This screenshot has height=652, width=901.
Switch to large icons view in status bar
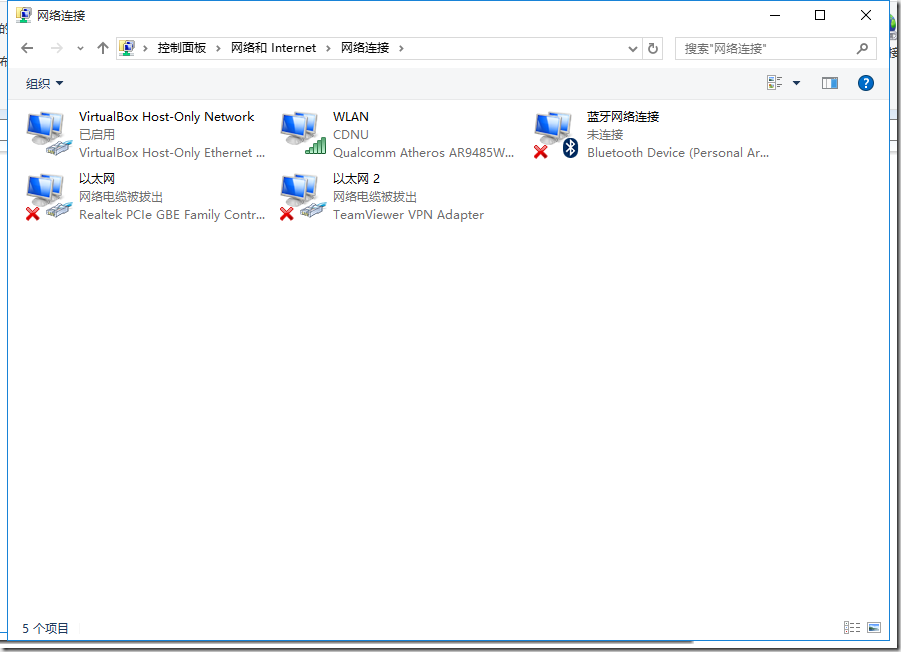tap(874, 627)
